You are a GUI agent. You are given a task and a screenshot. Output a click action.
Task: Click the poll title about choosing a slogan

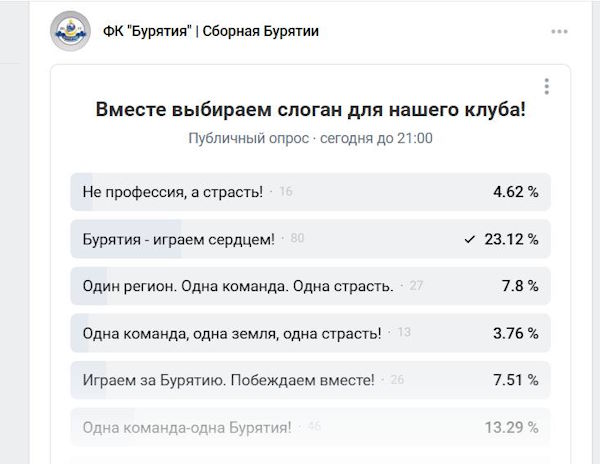310,110
